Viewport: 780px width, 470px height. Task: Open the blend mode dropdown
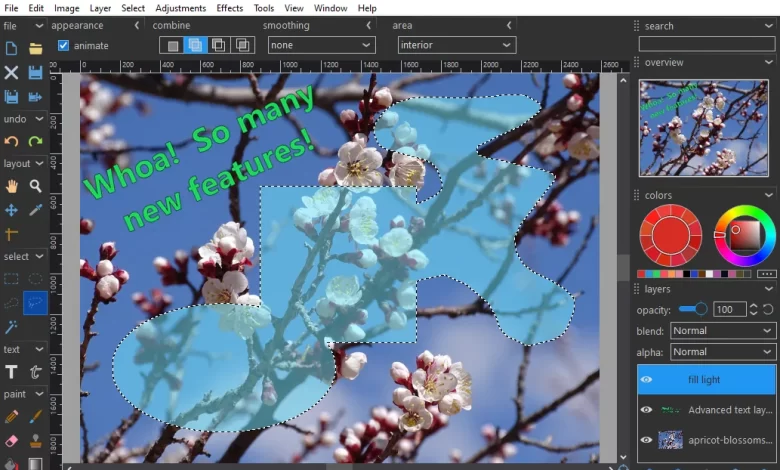click(723, 331)
